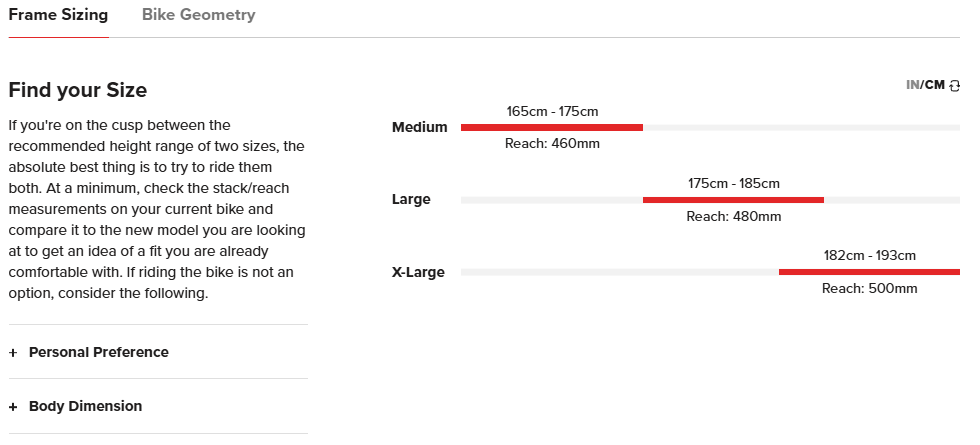This screenshot has height=445, width=980.
Task: Click the Medium red height range bar
Action: click(x=551, y=128)
